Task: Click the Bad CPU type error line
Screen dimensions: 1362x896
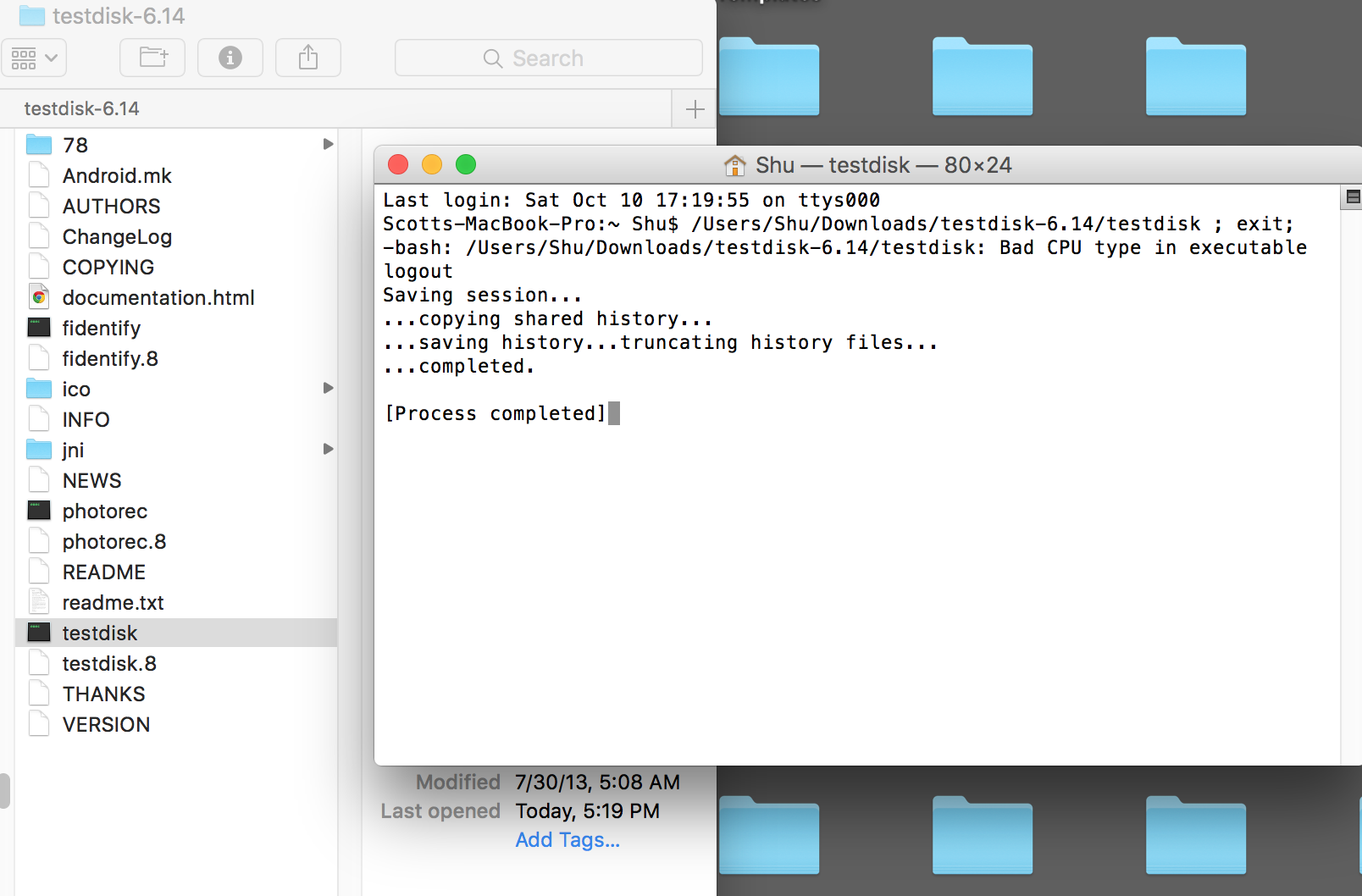Action: click(844, 248)
